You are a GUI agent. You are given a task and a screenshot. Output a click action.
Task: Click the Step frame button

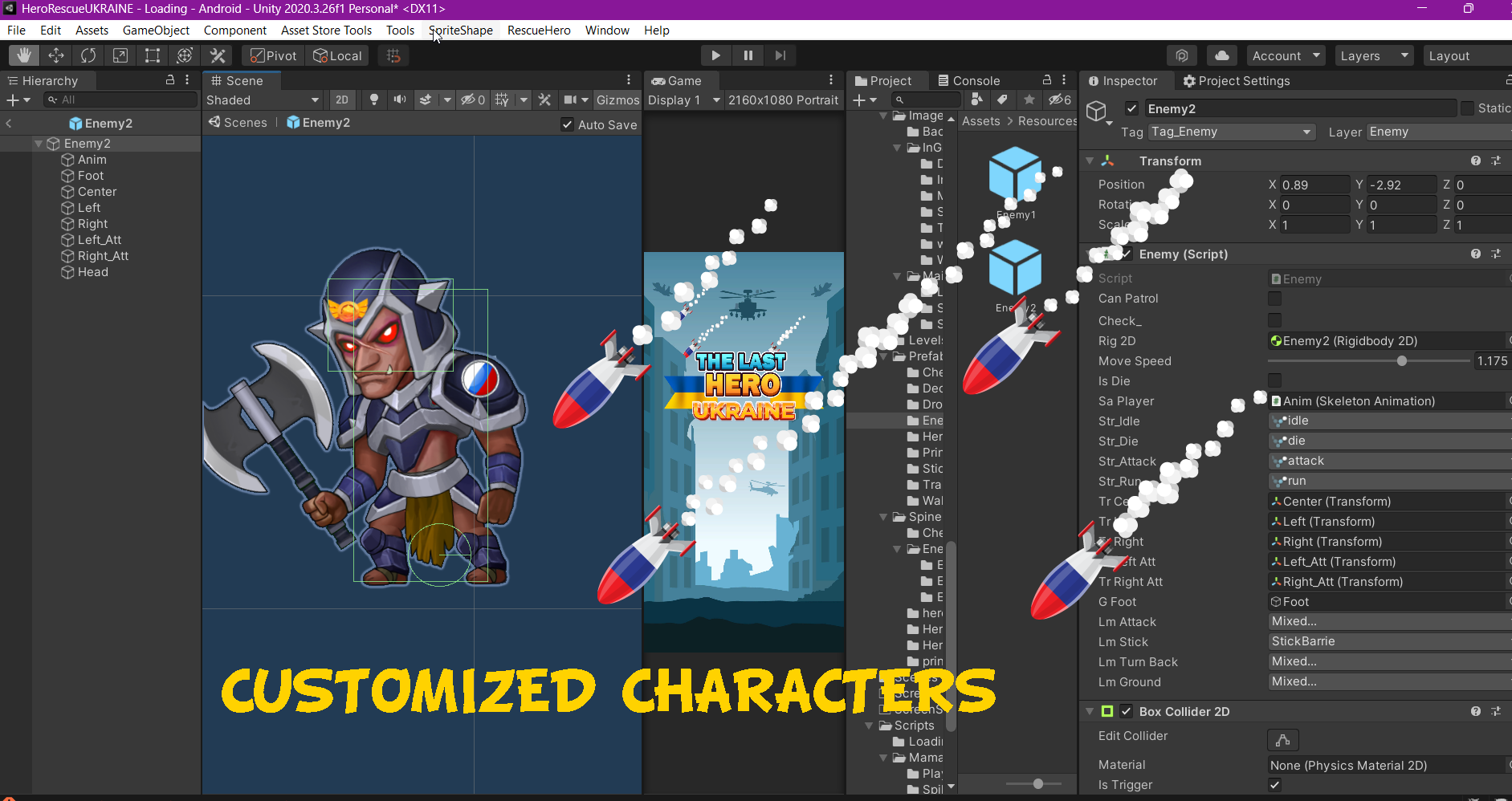click(x=780, y=55)
